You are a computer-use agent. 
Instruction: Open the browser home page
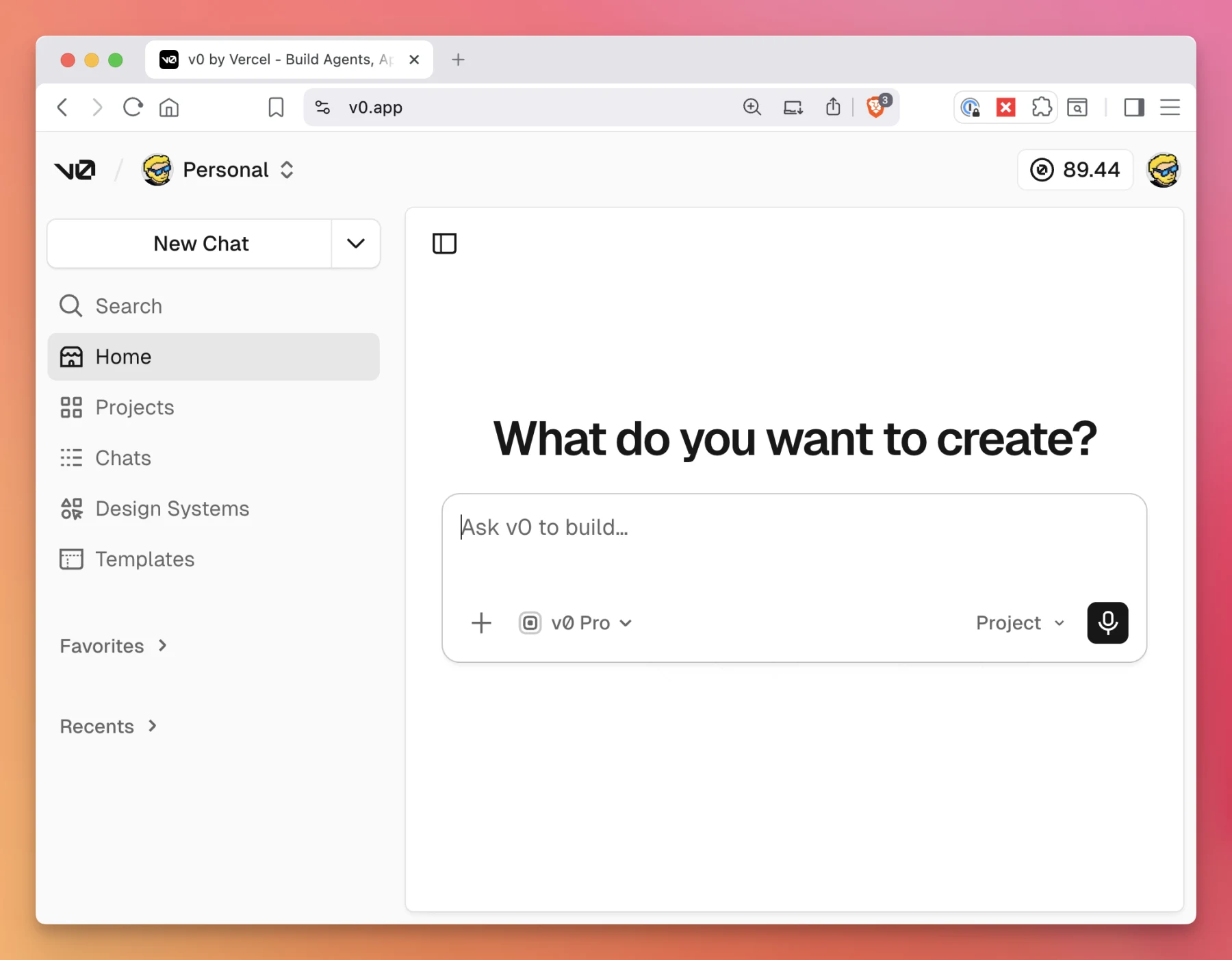(x=169, y=108)
